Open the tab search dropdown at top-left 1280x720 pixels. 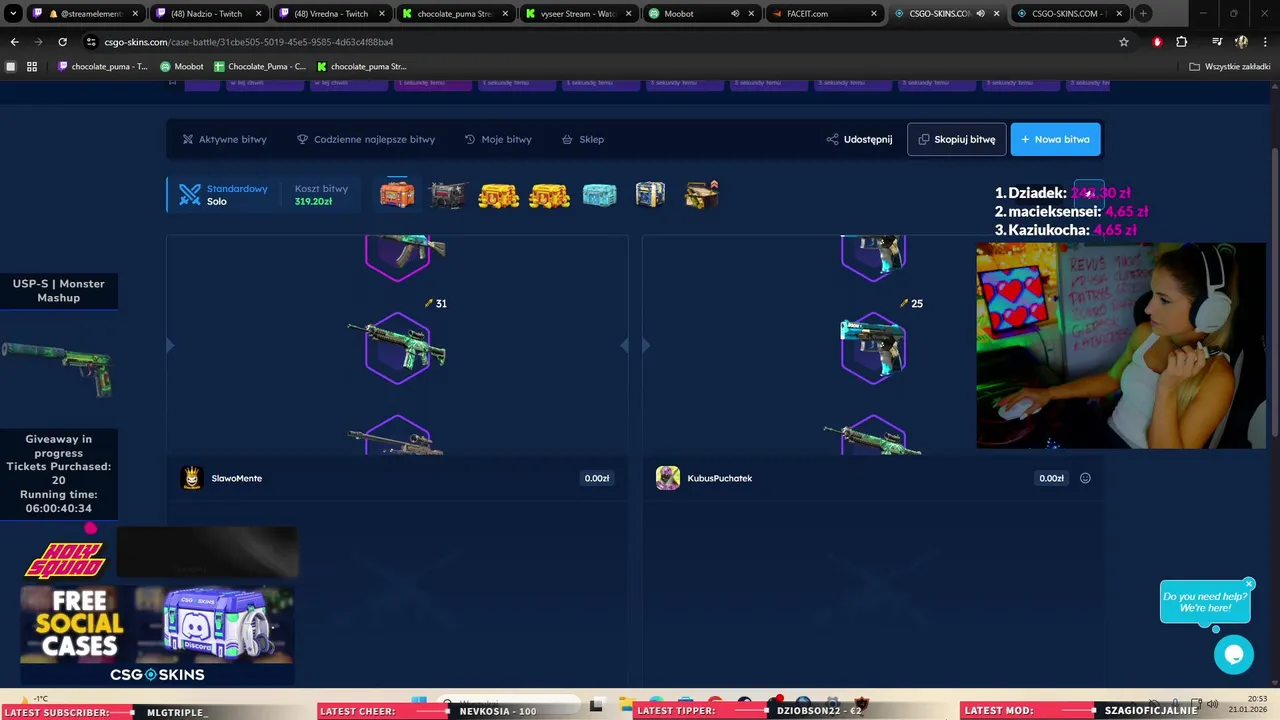pos(13,13)
